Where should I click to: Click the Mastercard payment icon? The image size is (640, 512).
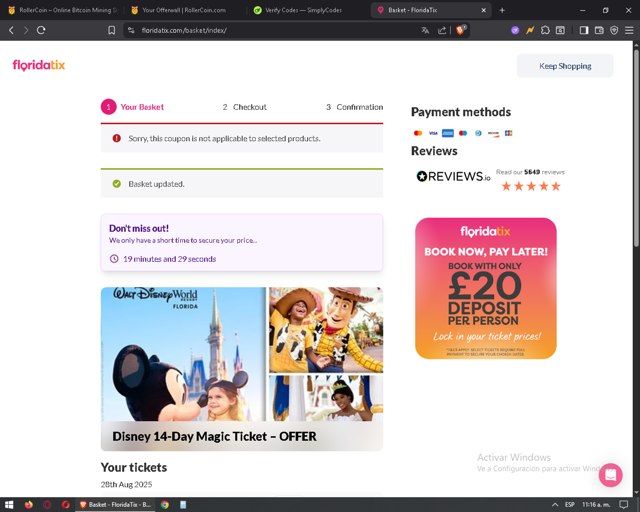(x=418, y=133)
